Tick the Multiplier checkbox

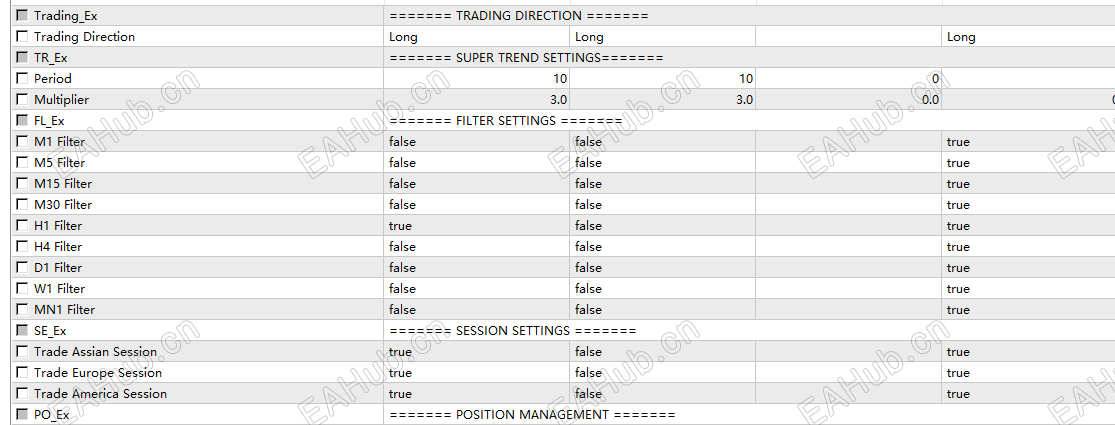[x=22, y=99]
